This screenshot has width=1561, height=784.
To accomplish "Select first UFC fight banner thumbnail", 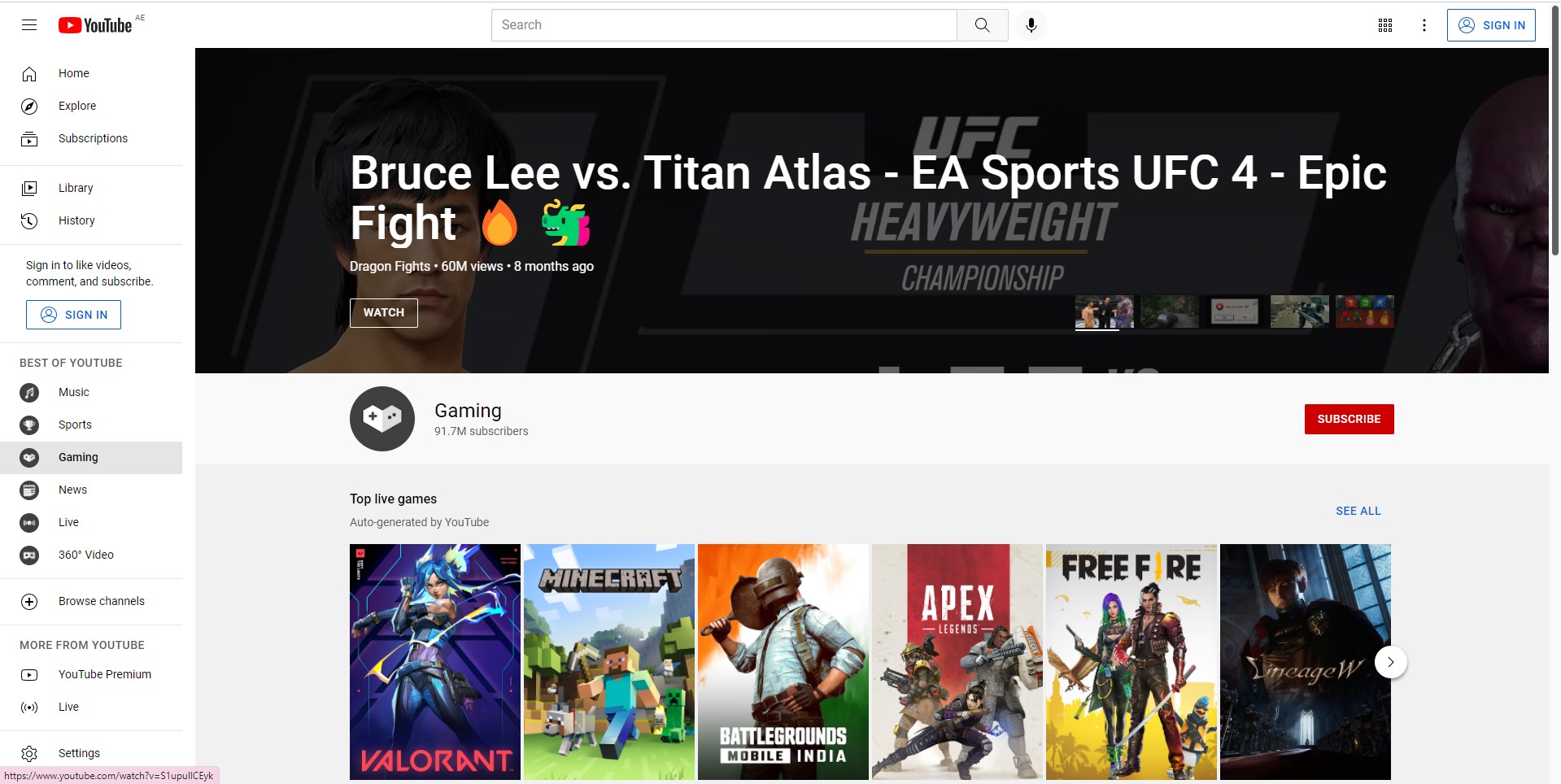I will click(1105, 311).
